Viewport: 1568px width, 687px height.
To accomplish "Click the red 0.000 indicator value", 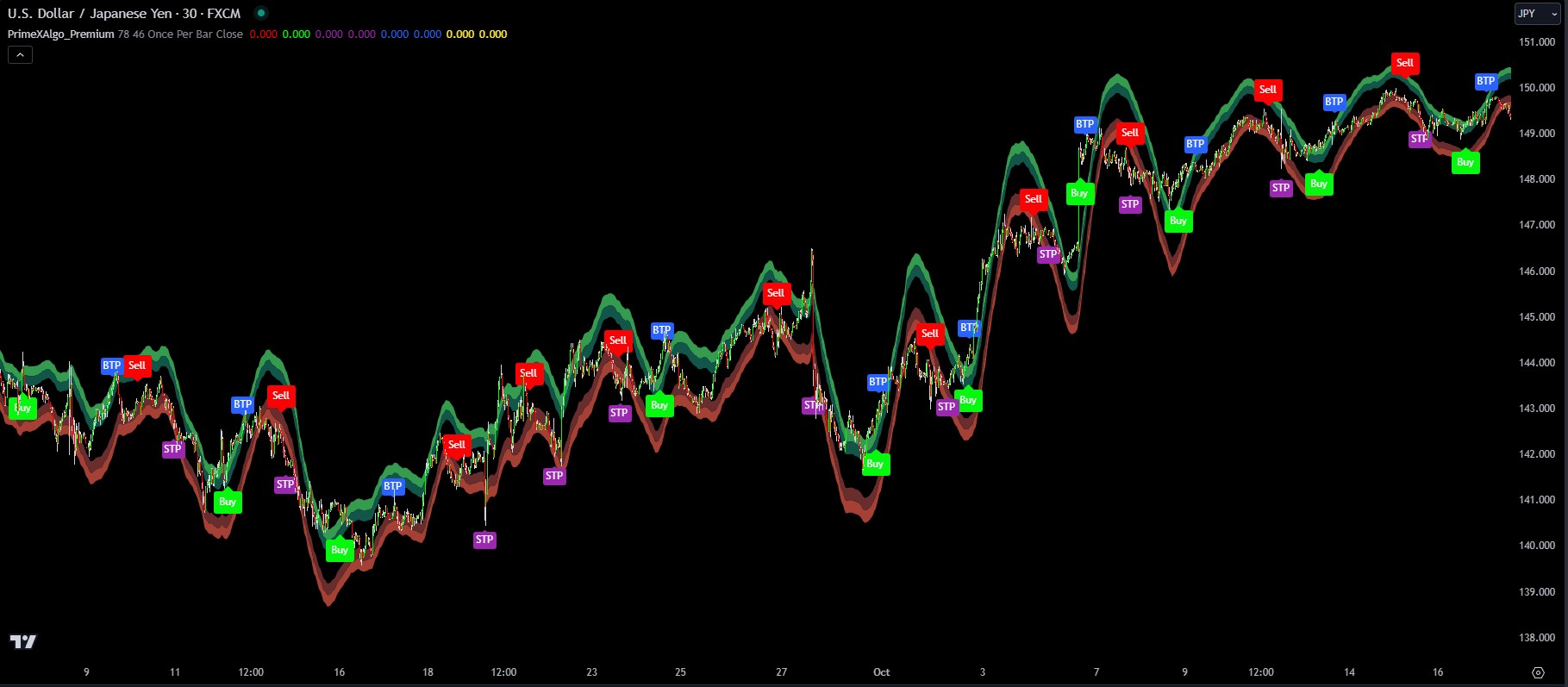I will [264, 34].
